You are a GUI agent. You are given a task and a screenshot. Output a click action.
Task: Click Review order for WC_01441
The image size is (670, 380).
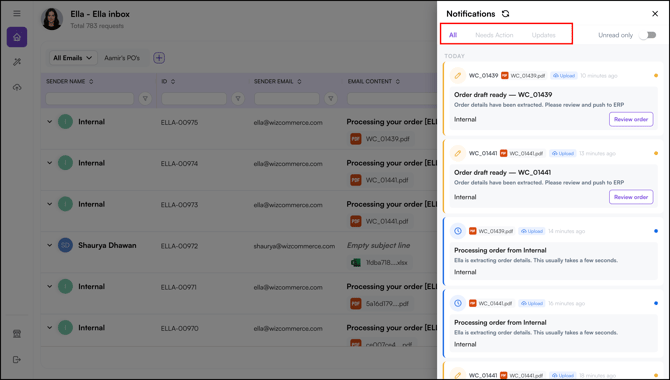pos(631,197)
